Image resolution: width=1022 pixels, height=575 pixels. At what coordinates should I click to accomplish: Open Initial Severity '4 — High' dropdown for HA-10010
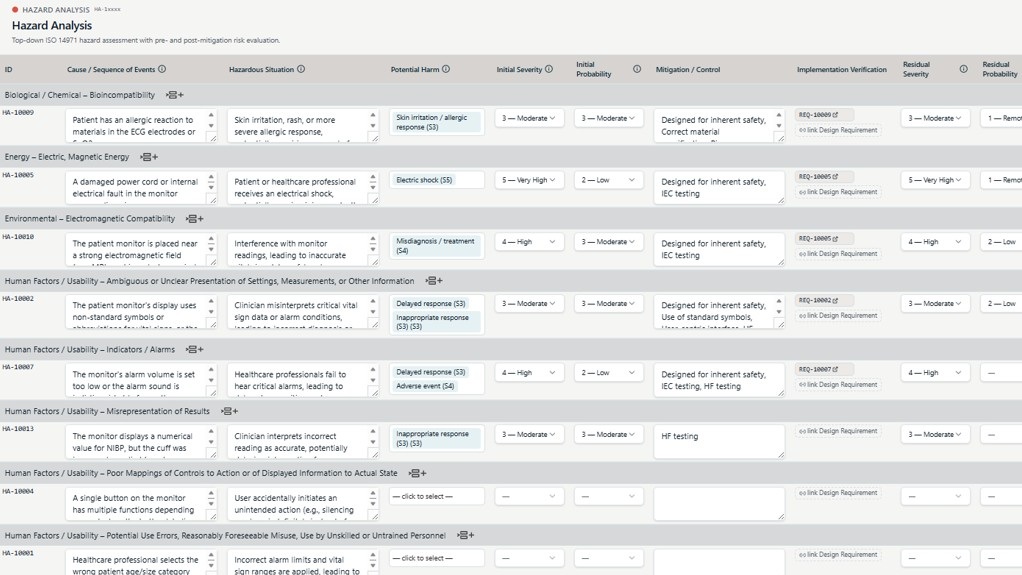529,242
